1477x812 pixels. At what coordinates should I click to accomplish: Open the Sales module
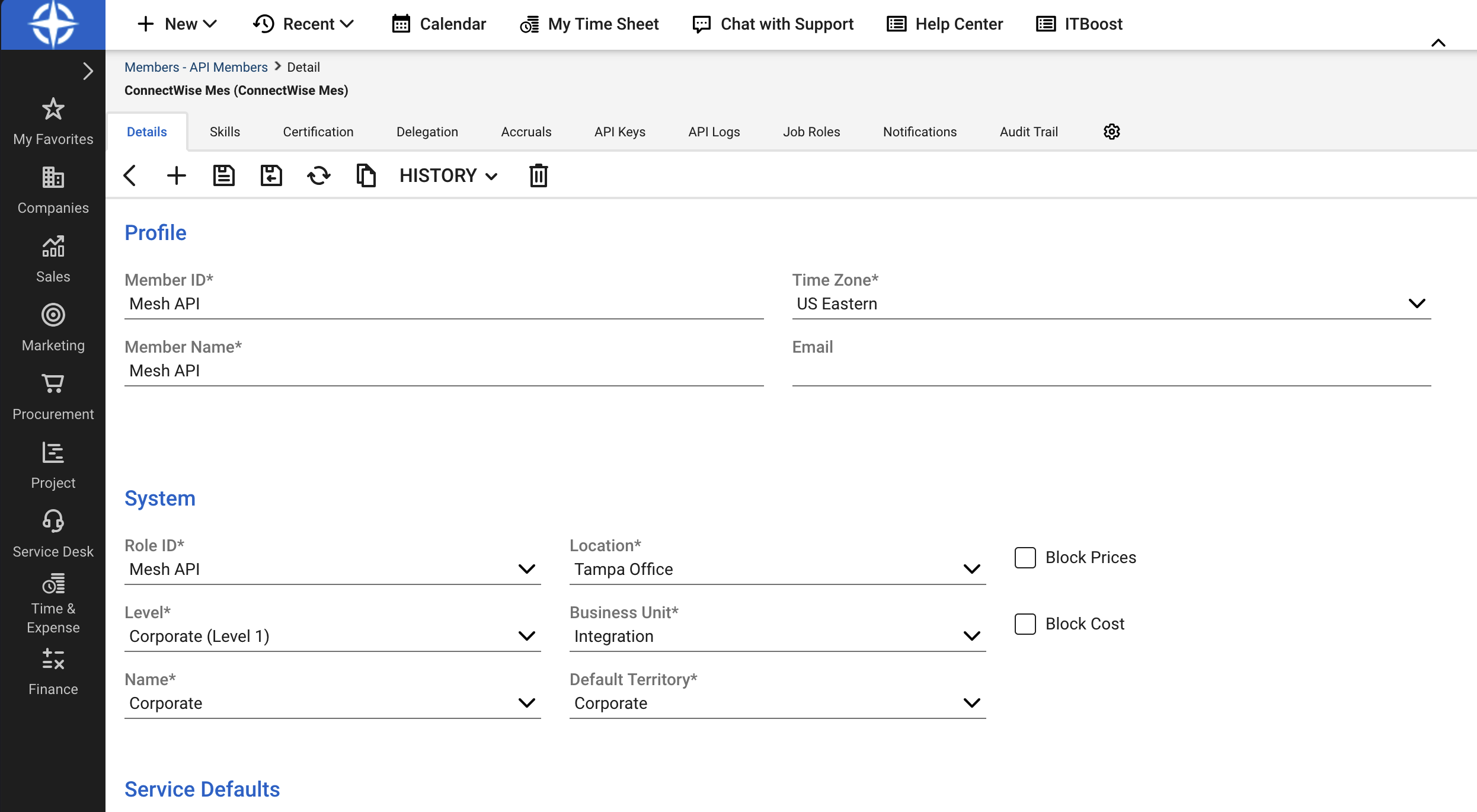point(53,260)
